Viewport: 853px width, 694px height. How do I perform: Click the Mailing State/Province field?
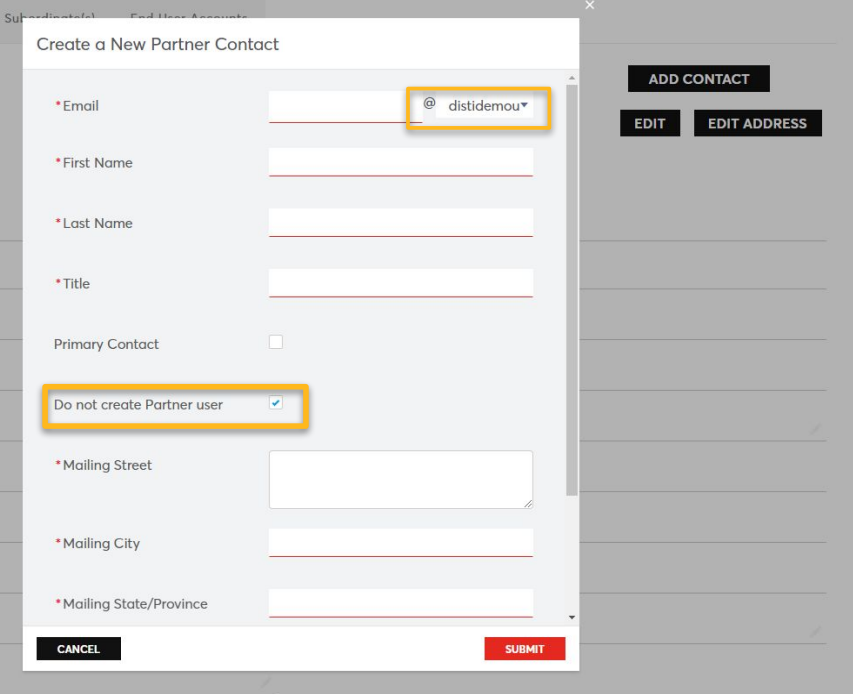tap(400, 603)
